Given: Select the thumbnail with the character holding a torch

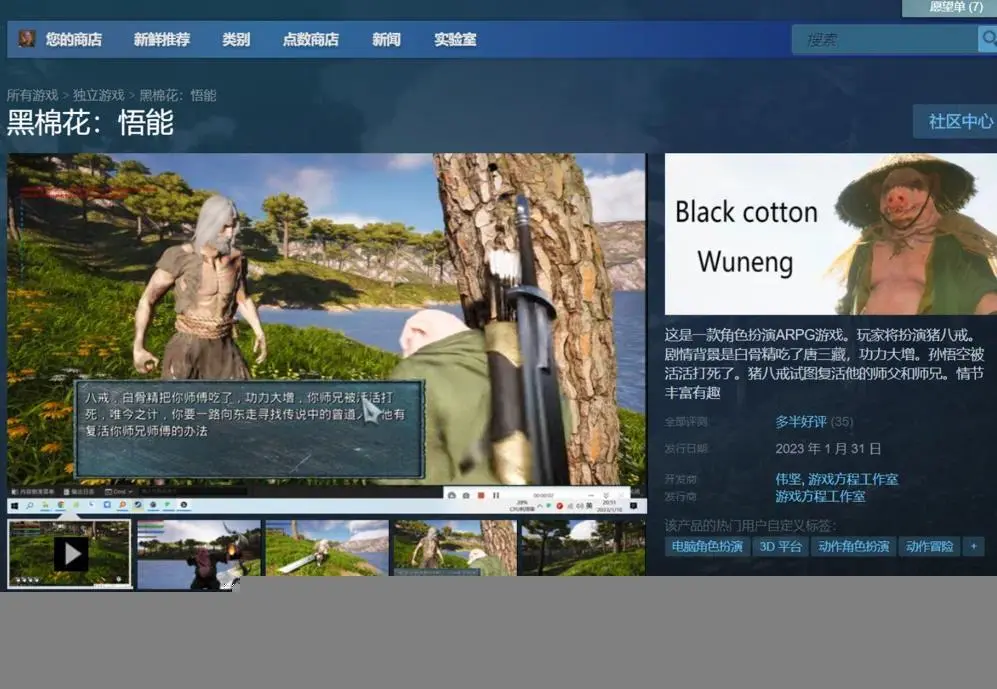Looking at the screenshot, I should (199, 554).
